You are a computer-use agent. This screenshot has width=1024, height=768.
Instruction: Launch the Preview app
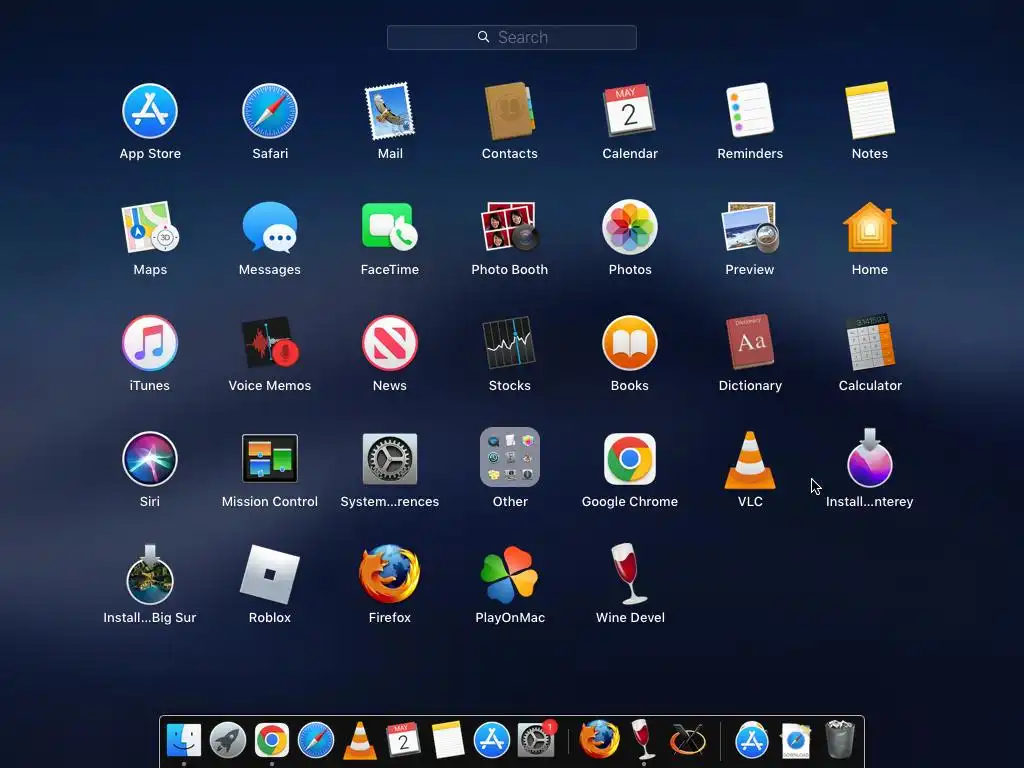point(750,227)
